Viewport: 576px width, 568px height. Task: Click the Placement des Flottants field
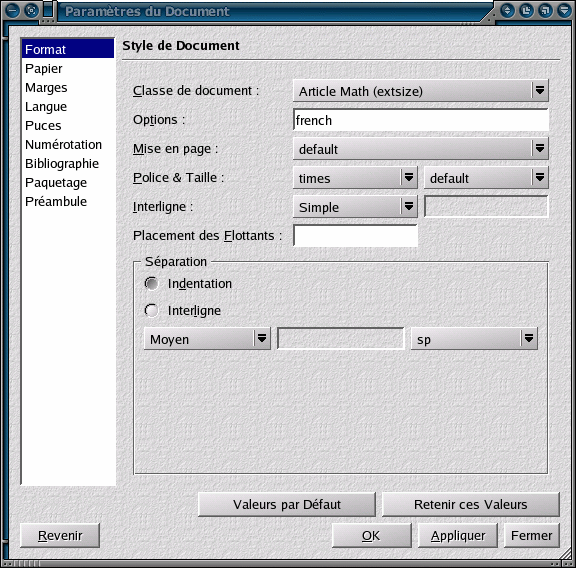pos(355,236)
